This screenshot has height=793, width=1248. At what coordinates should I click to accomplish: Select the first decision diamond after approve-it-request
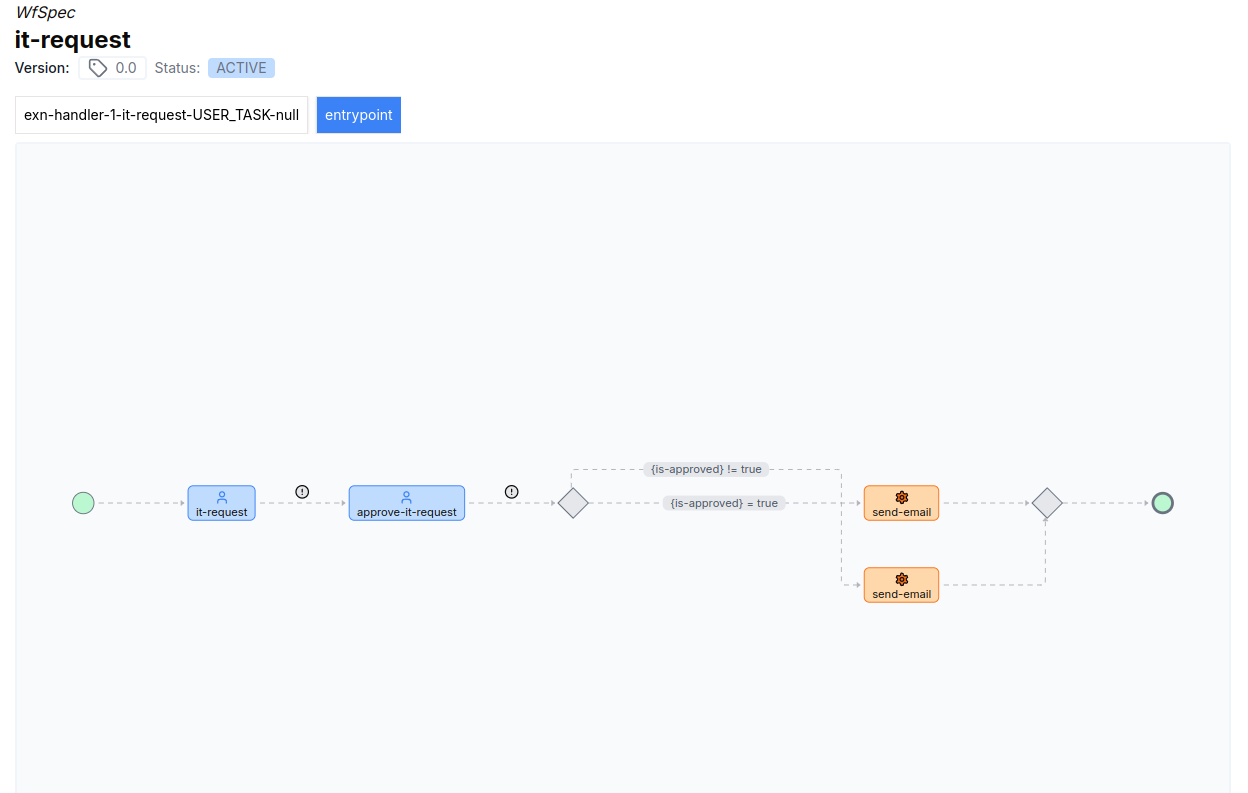pyautogui.click(x=573, y=503)
